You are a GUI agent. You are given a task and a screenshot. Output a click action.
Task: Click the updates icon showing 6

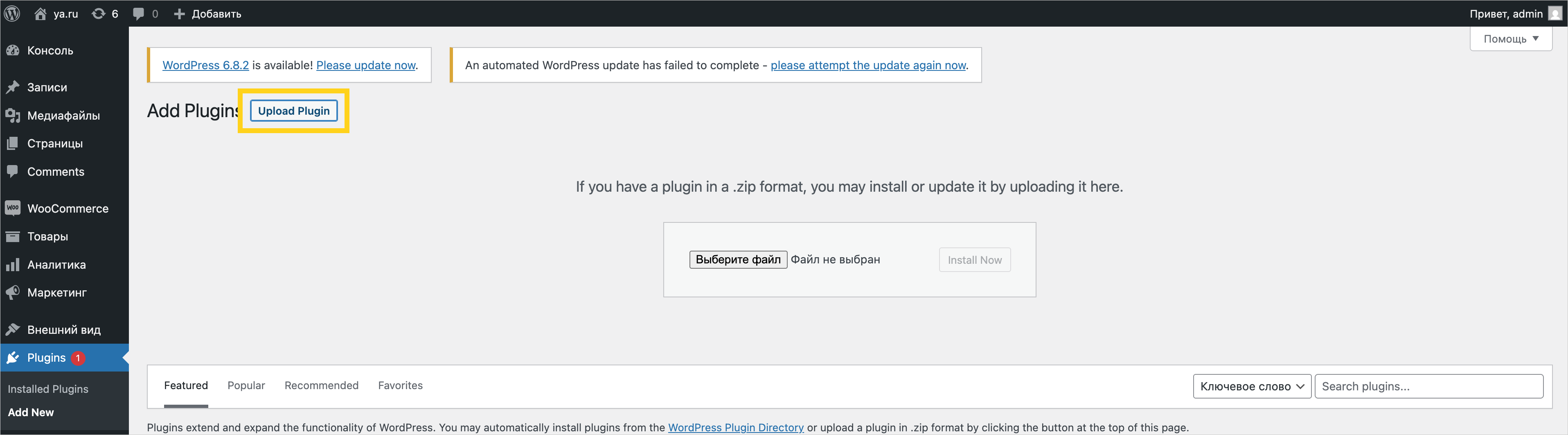[x=99, y=14]
